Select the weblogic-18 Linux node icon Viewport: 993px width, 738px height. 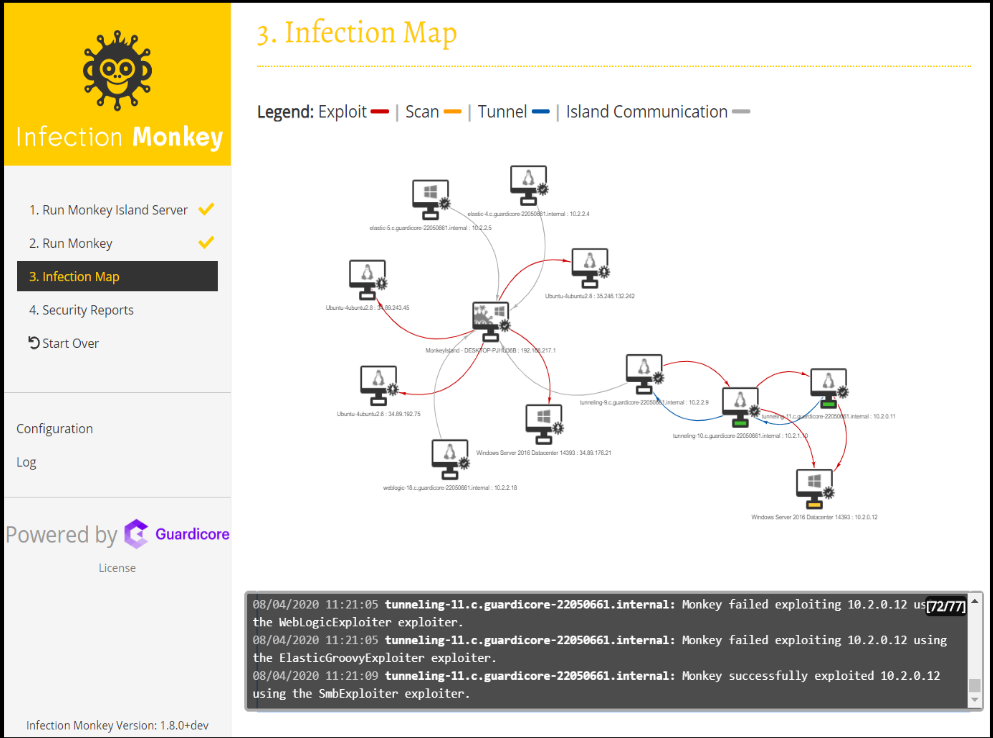click(450, 459)
